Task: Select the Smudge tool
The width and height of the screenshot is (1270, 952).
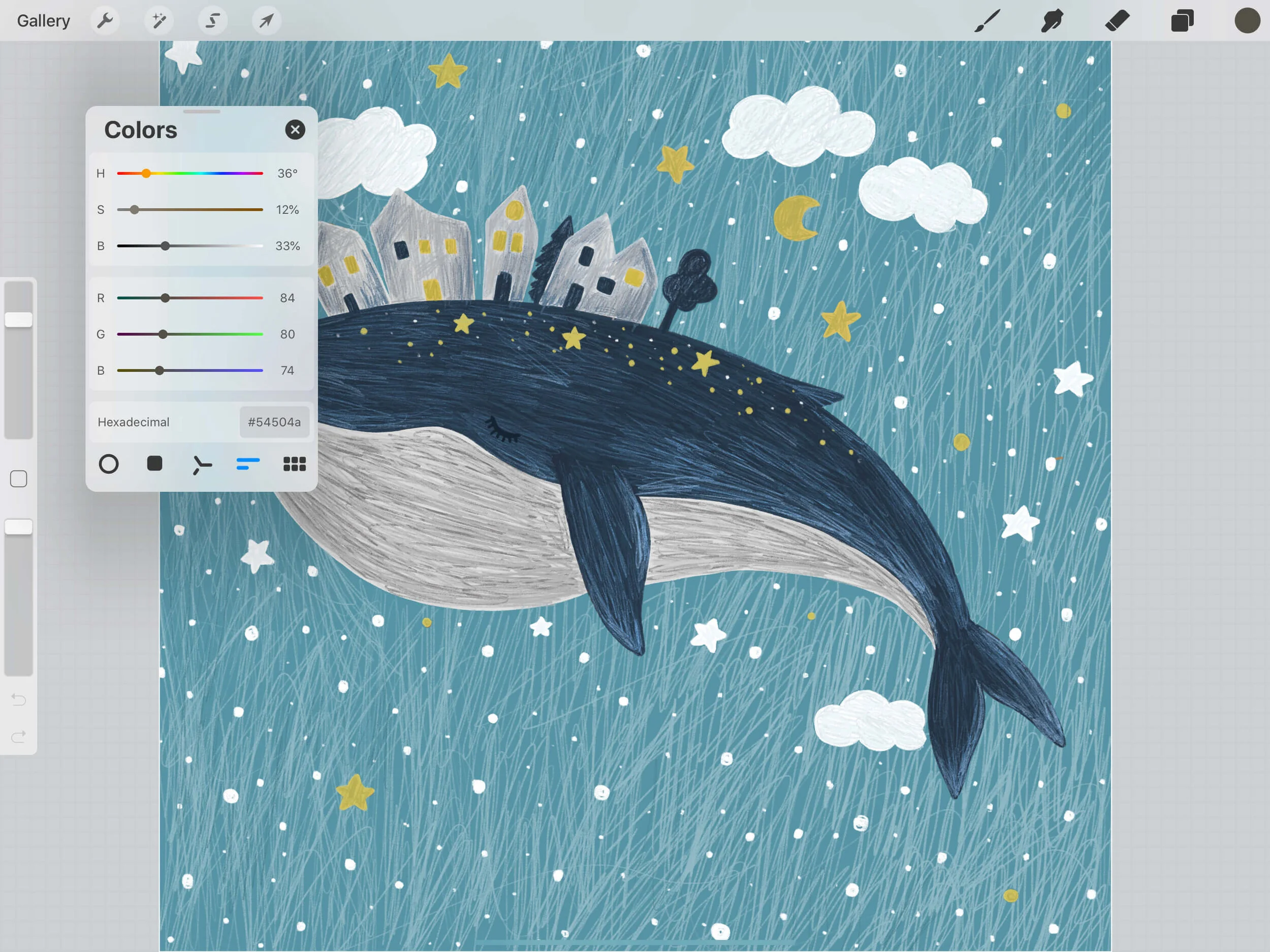Action: (1052, 21)
